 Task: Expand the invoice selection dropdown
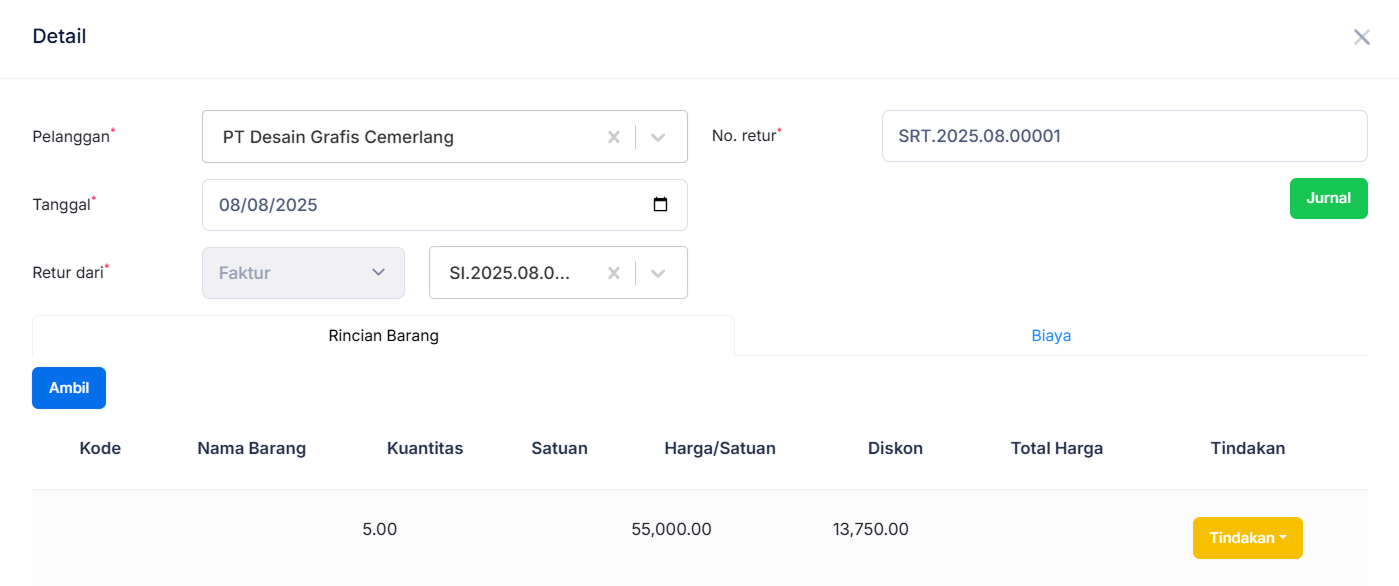pyautogui.click(x=658, y=272)
